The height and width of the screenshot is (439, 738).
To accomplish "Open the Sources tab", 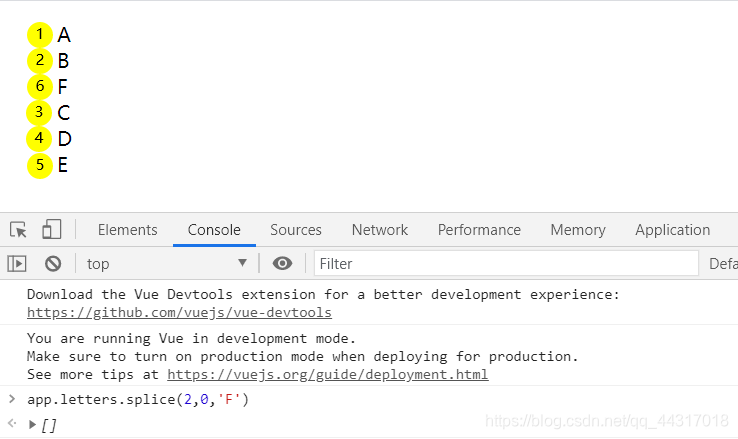I will tap(296, 230).
